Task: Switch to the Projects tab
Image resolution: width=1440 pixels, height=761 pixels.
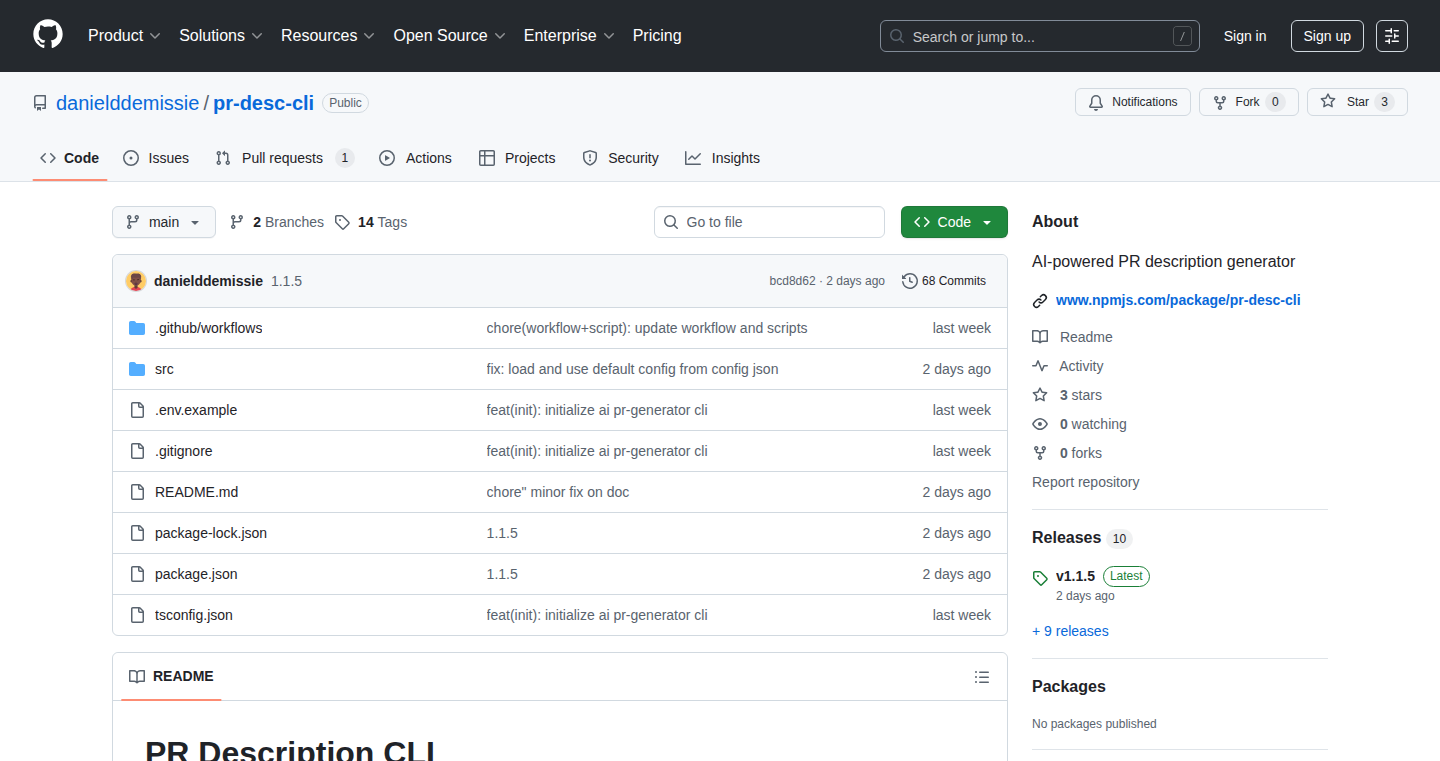Action: pyautogui.click(x=517, y=158)
